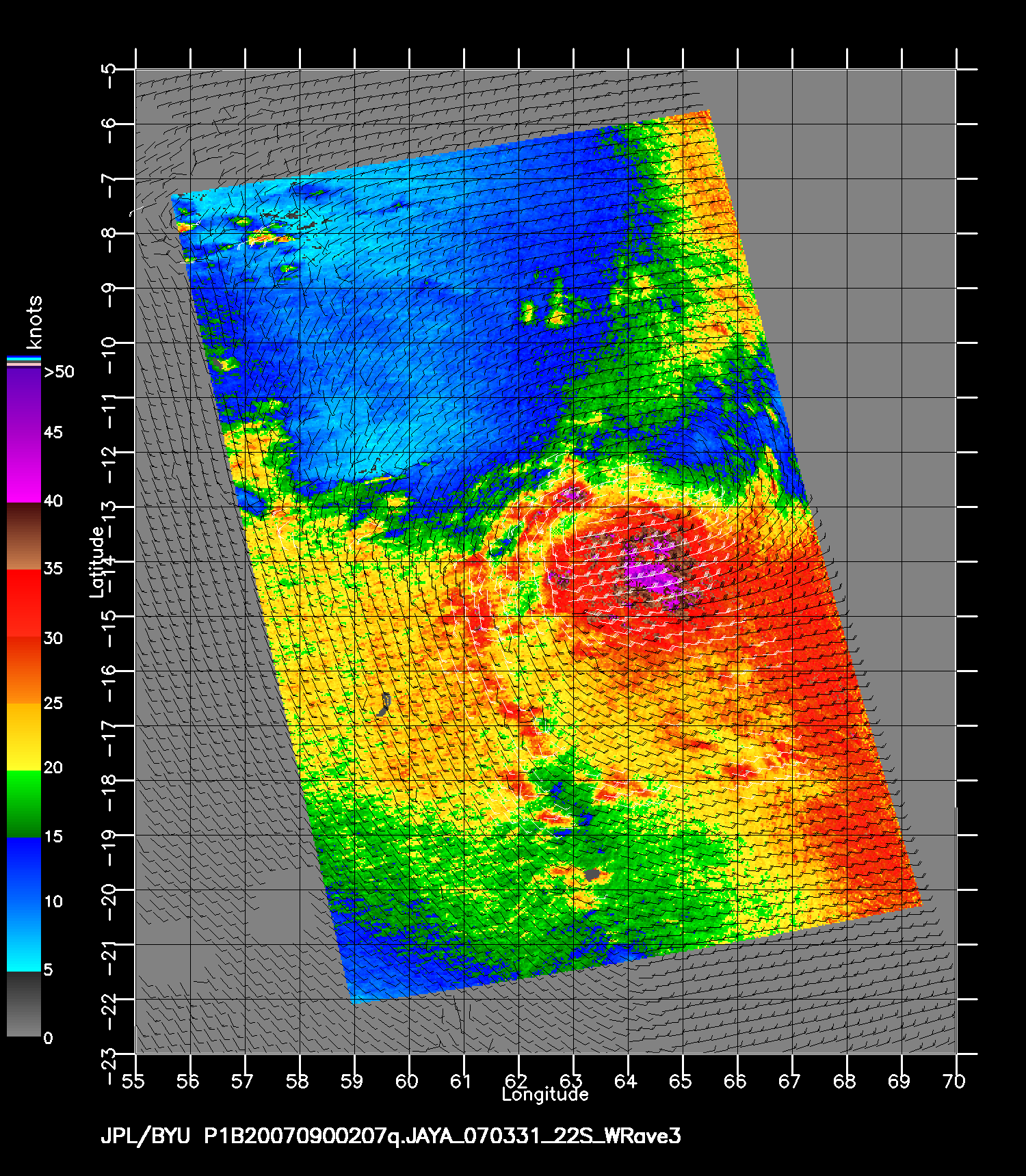This screenshot has height=1176, width=1026.
Task: Pick the yellow 20–25 knot colorbar segment
Action: pyautogui.click(x=24, y=737)
